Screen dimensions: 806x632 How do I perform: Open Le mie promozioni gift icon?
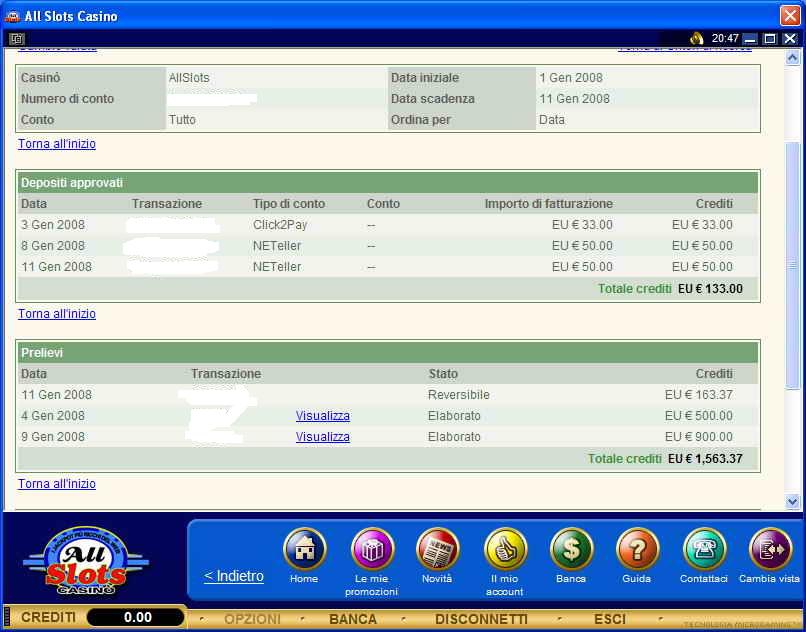pyautogui.click(x=372, y=549)
